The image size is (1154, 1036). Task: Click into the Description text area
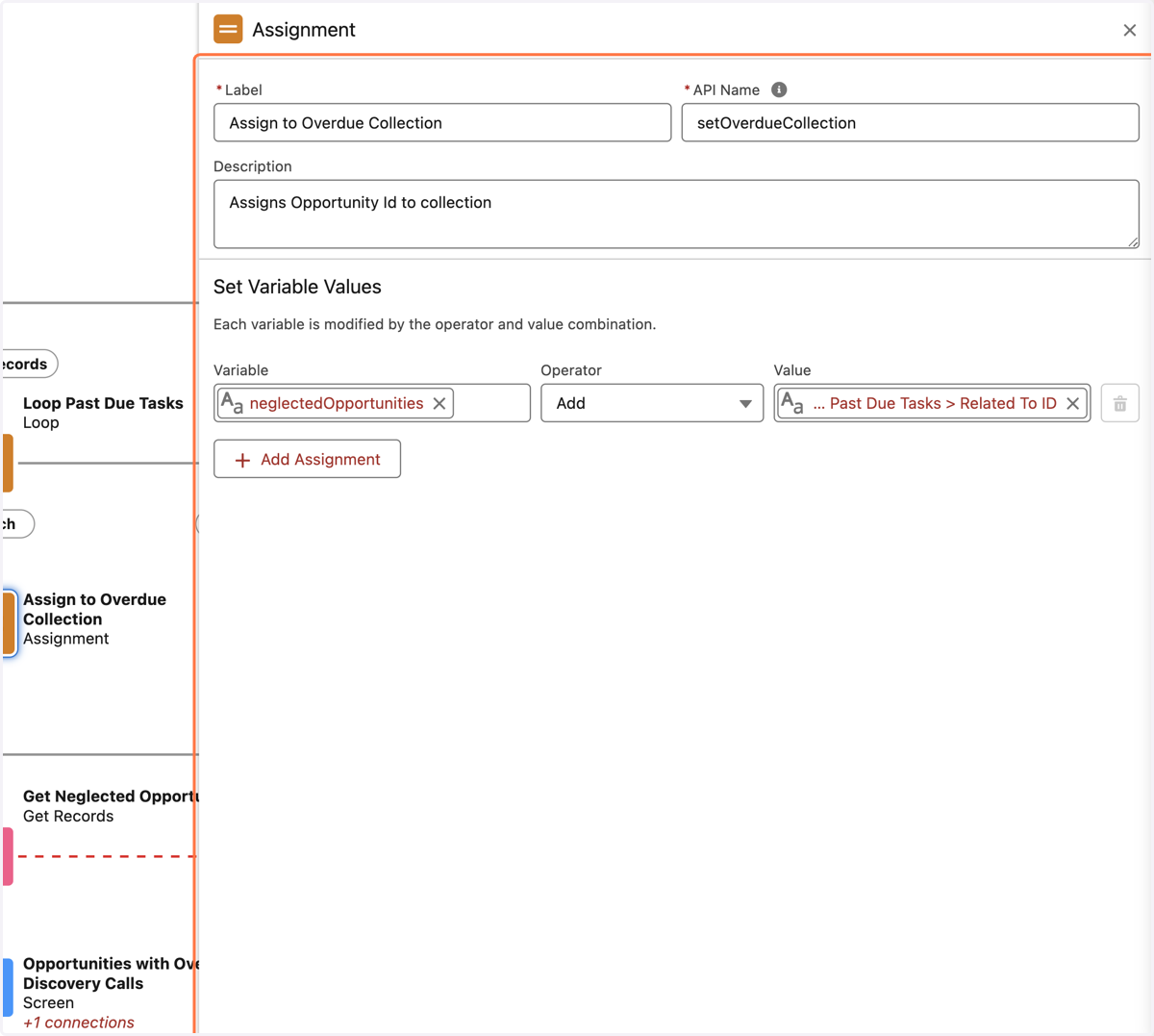point(676,215)
